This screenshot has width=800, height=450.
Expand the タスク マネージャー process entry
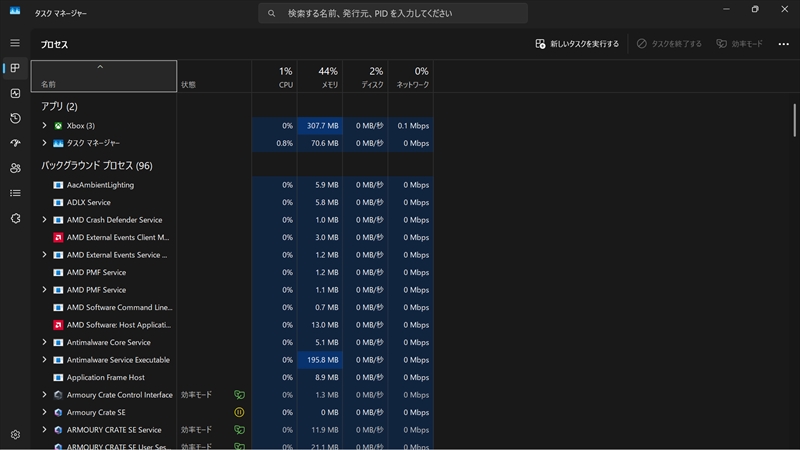click(44, 143)
